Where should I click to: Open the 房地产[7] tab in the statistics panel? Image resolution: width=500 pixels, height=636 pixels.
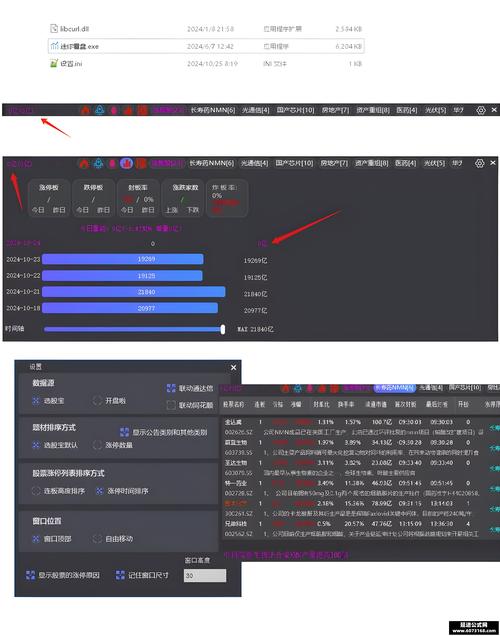[x=334, y=163]
